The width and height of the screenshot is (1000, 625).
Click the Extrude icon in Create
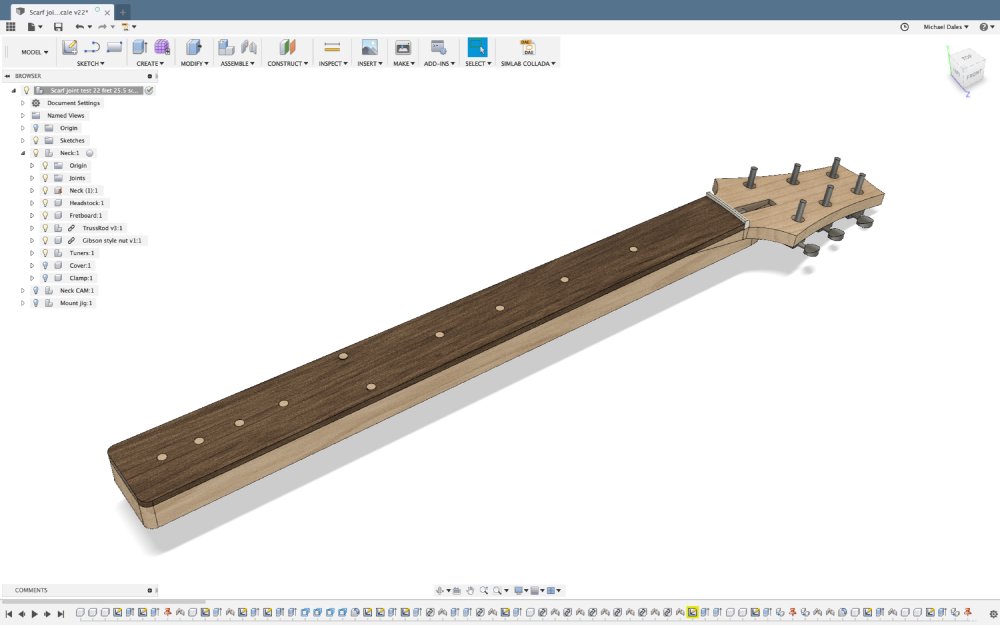point(140,47)
